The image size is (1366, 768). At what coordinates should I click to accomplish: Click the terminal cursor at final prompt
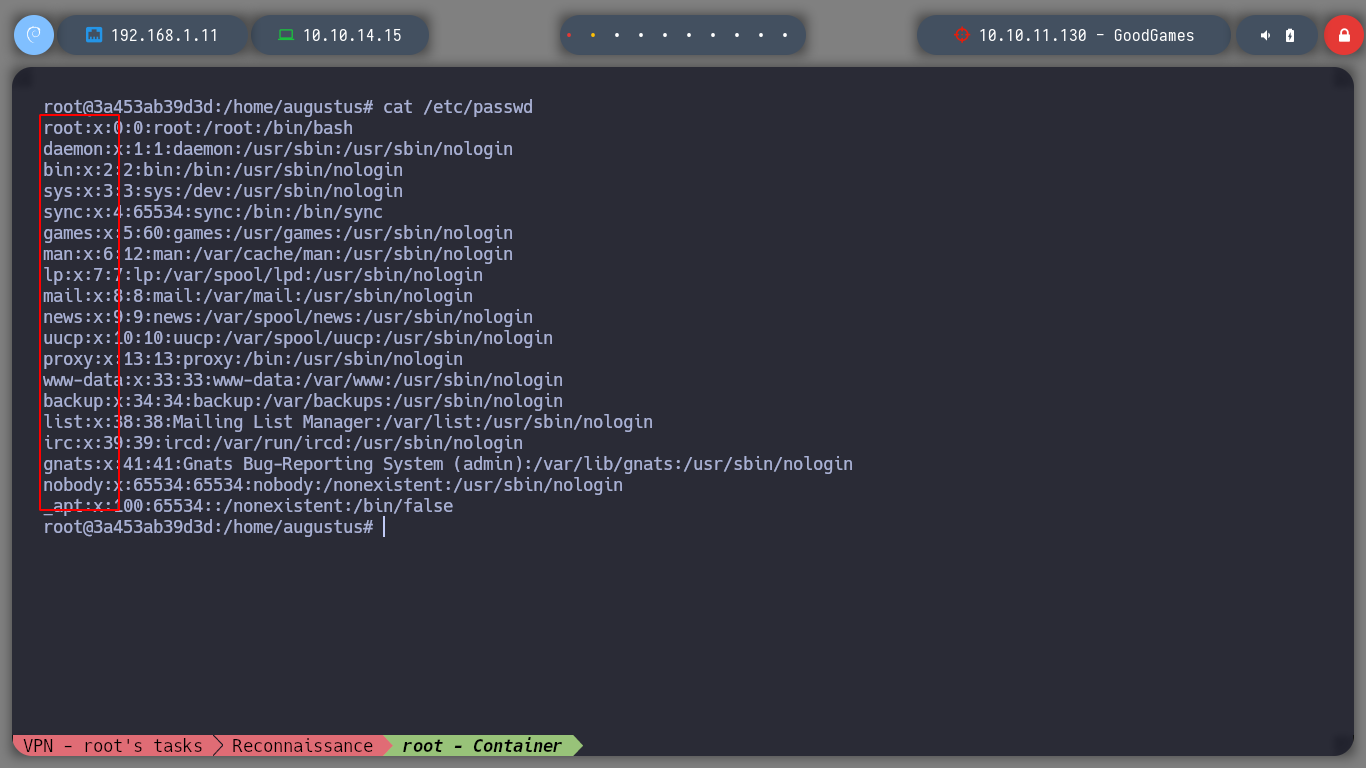384,527
